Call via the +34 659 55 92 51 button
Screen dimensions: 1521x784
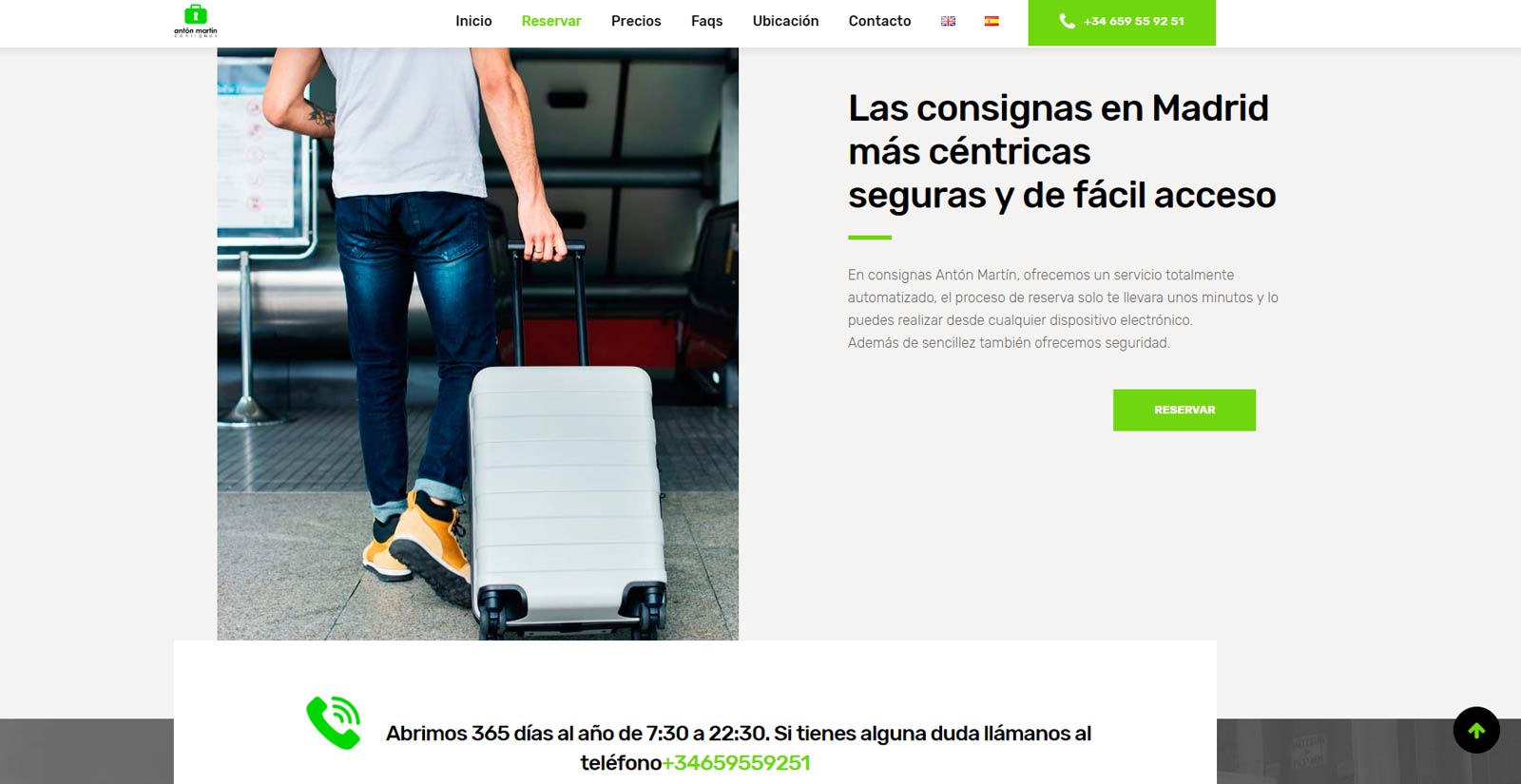pyautogui.click(x=1122, y=22)
